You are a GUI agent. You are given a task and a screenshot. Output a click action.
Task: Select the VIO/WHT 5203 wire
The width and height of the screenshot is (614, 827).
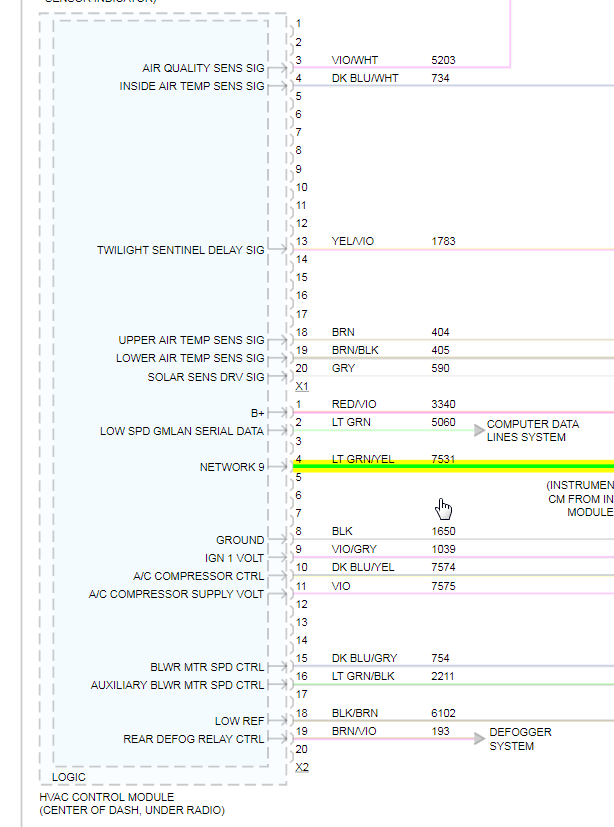[401, 68]
